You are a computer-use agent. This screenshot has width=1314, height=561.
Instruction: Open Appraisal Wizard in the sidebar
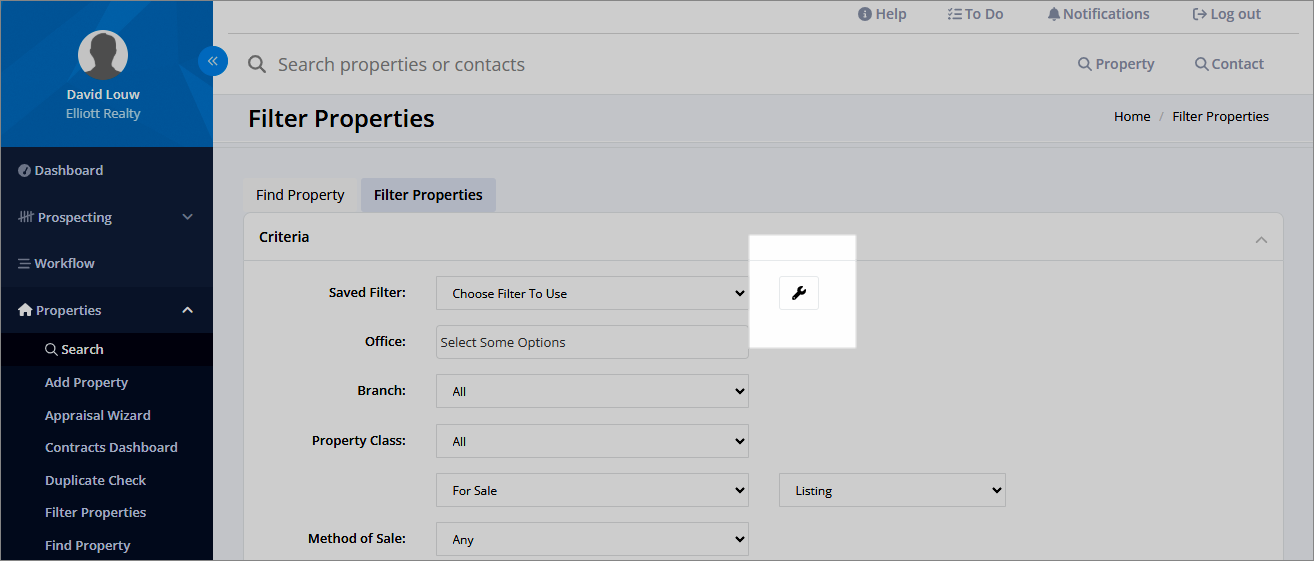point(98,415)
